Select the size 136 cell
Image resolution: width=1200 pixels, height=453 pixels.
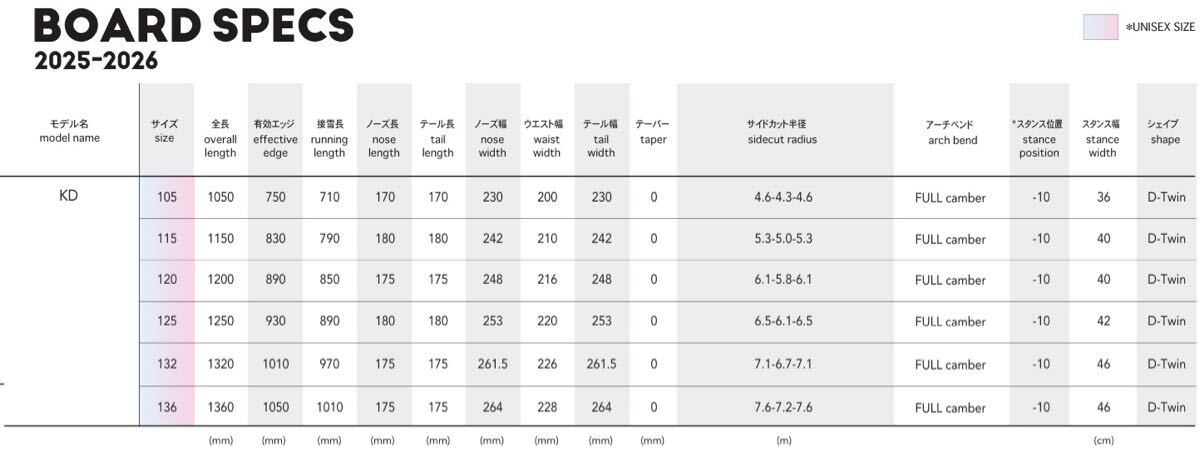tap(166, 408)
